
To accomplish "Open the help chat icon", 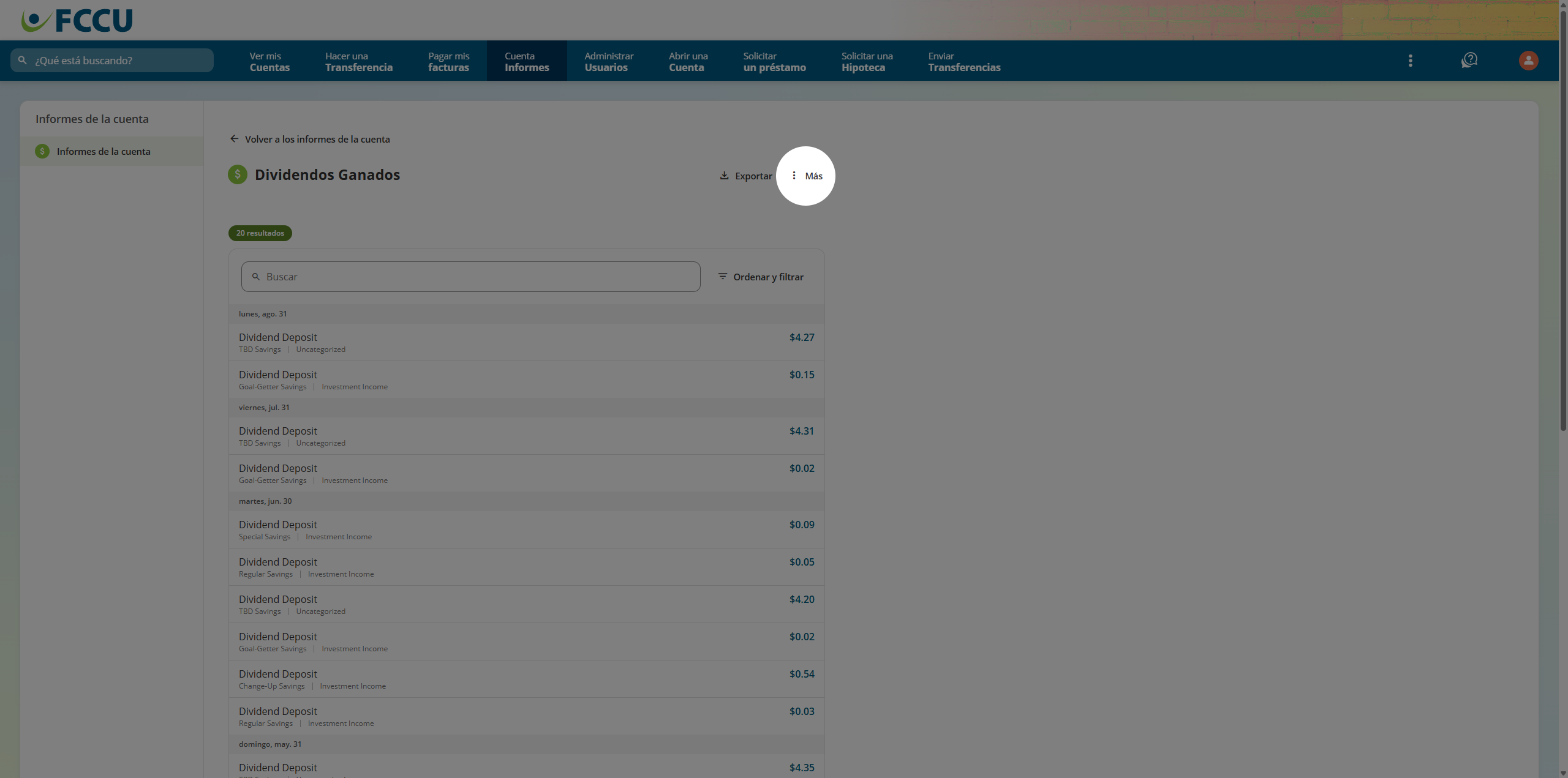I will [1469, 61].
